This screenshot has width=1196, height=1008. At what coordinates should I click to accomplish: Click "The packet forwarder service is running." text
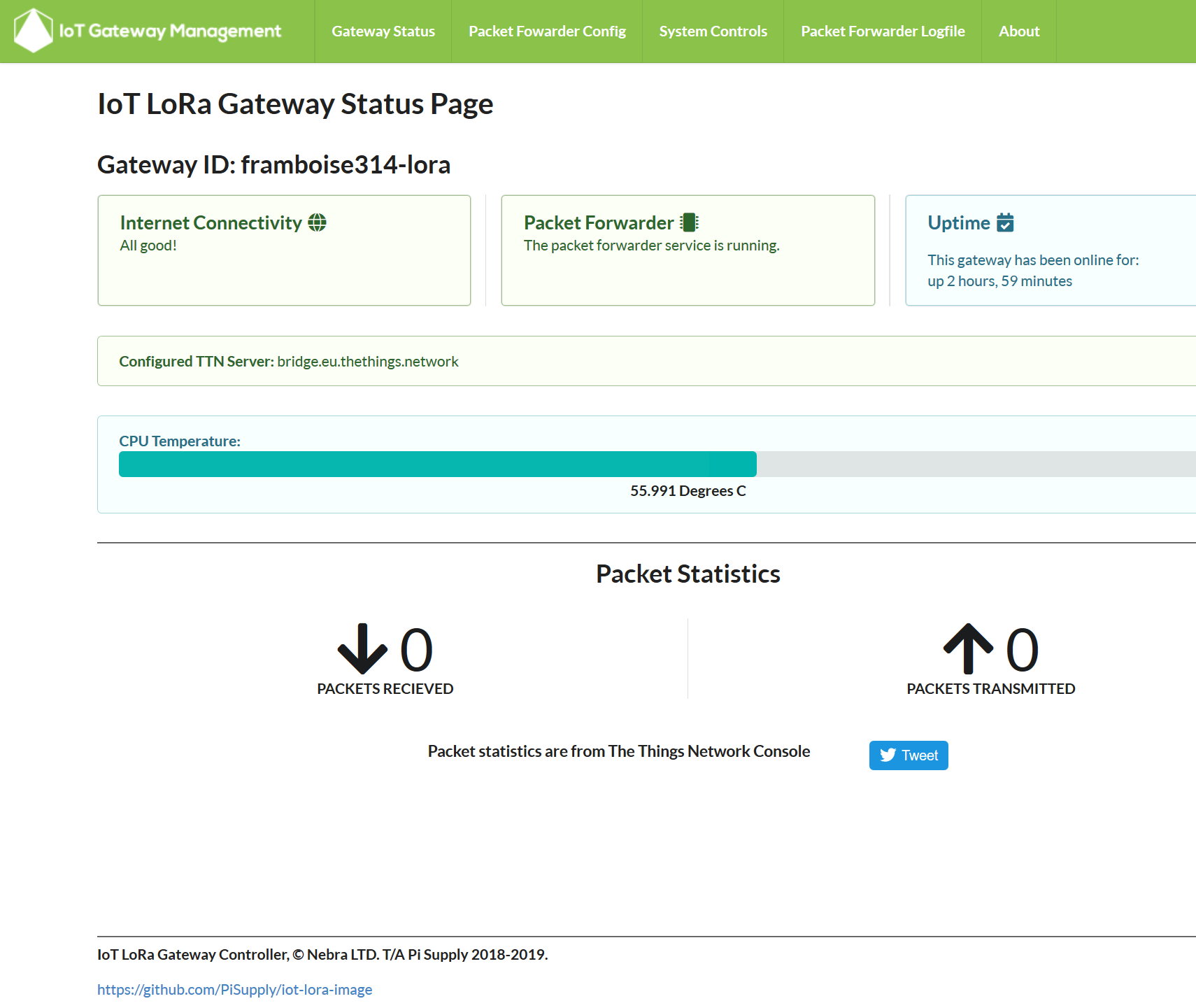(652, 246)
